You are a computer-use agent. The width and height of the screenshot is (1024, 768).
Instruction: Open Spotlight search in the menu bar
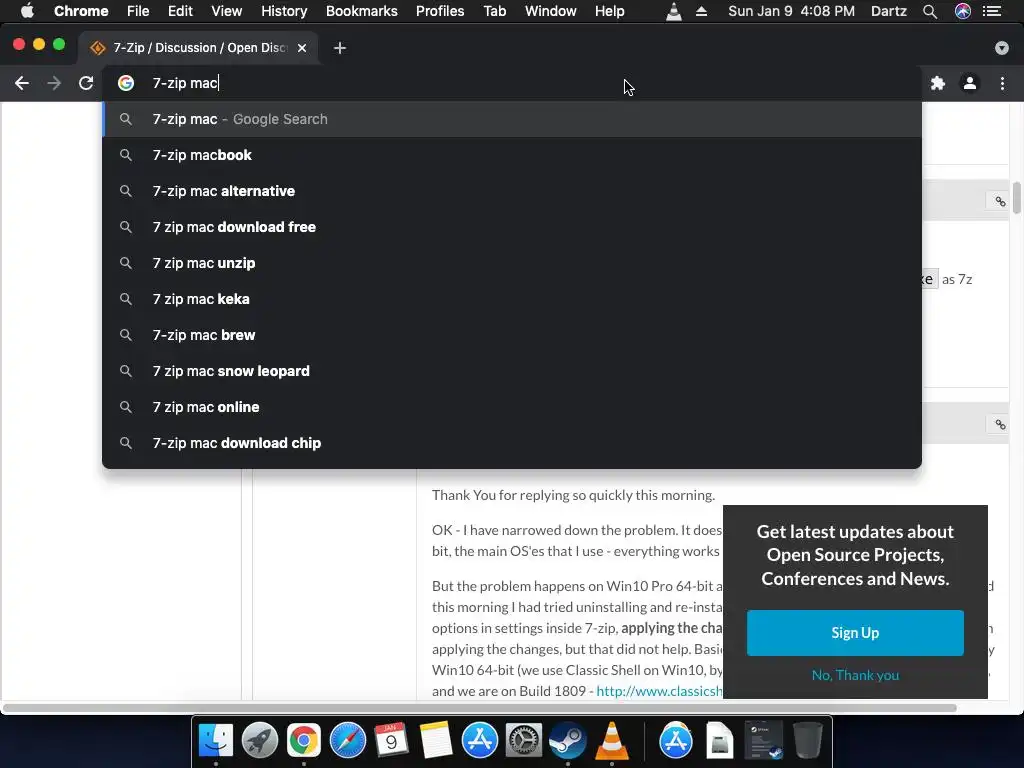pyautogui.click(x=930, y=11)
